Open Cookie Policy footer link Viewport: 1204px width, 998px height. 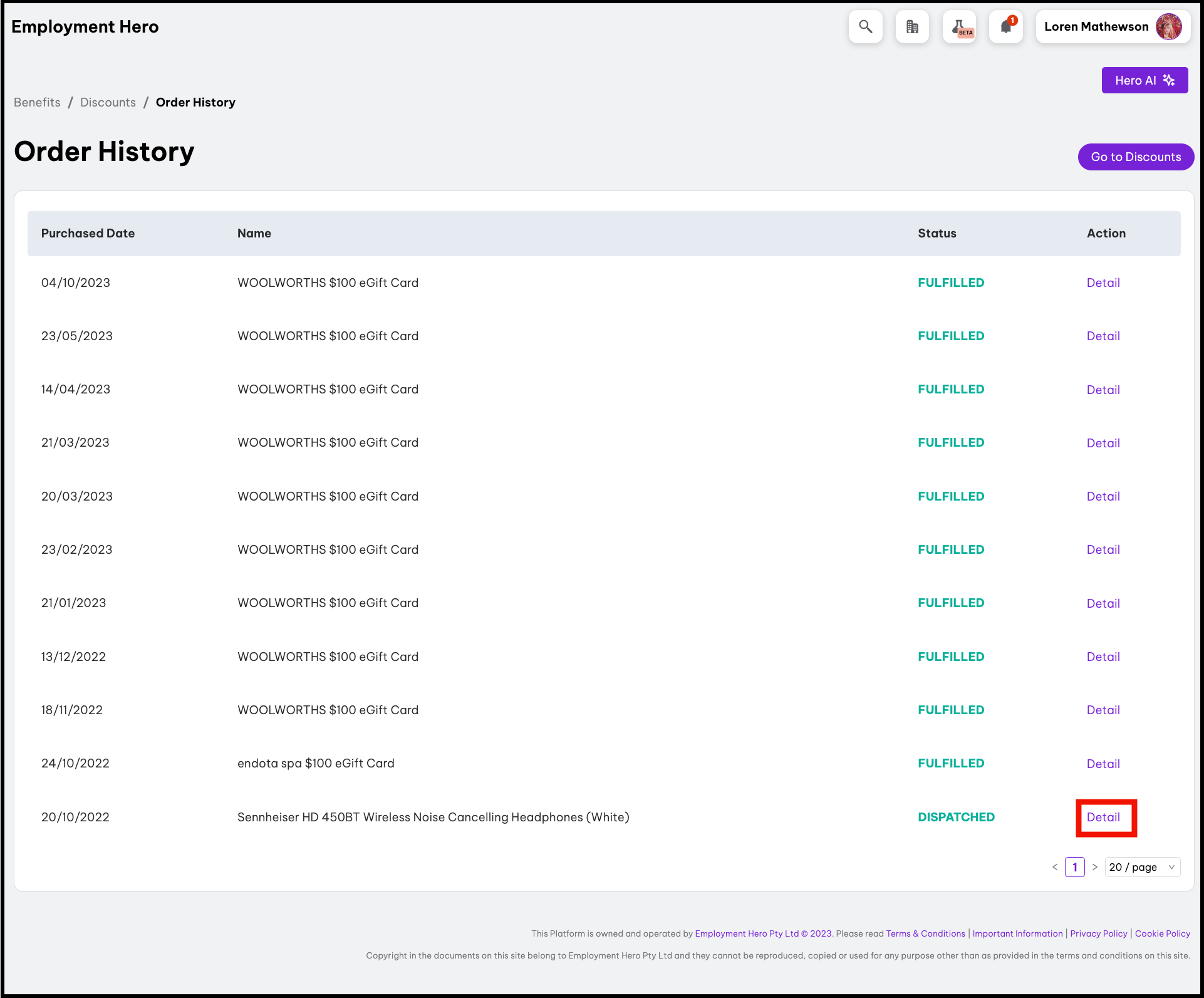coord(1162,933)
